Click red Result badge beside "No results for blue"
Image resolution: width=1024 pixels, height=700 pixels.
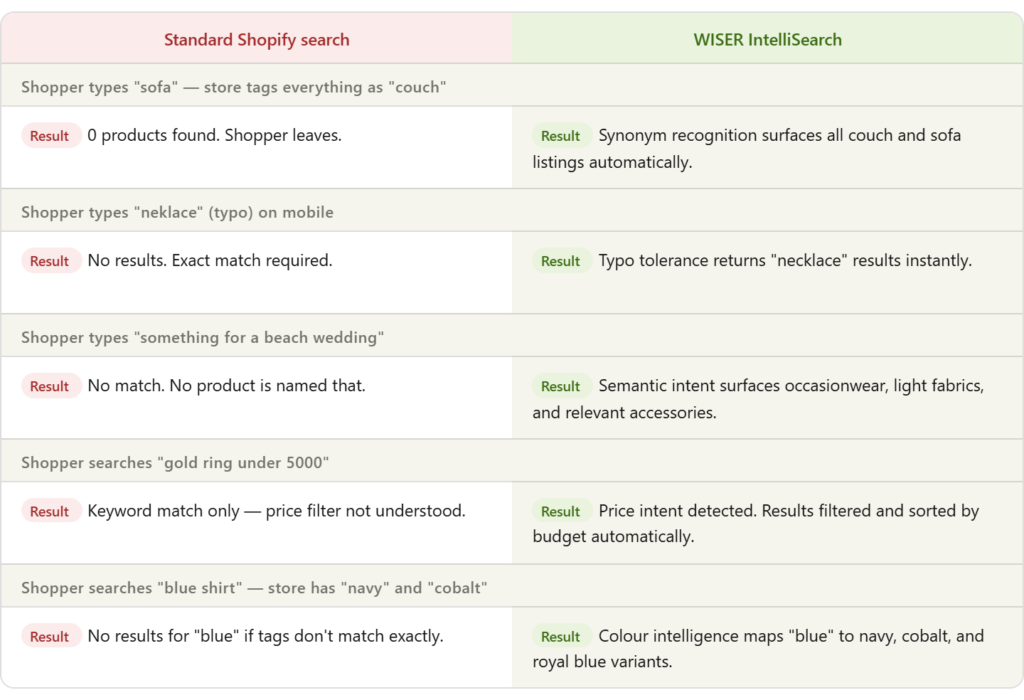click(x=50, y=636)
